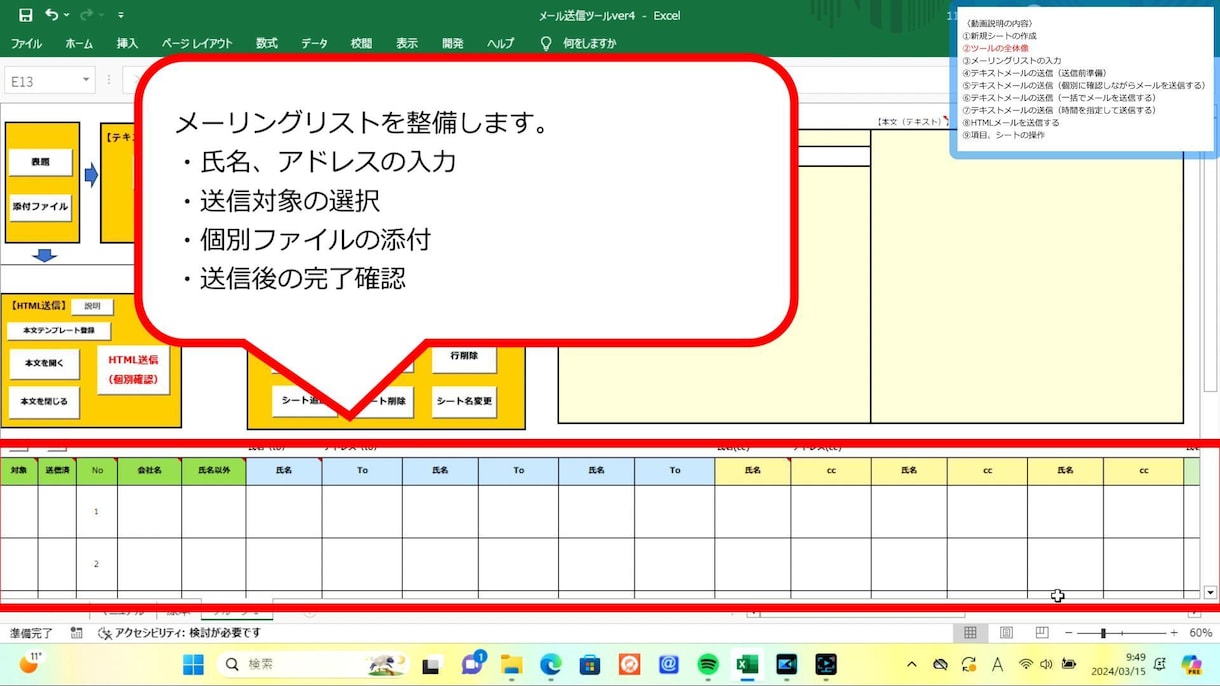
Task: Click the 本文を閉じる button
Action: [44, 402]
